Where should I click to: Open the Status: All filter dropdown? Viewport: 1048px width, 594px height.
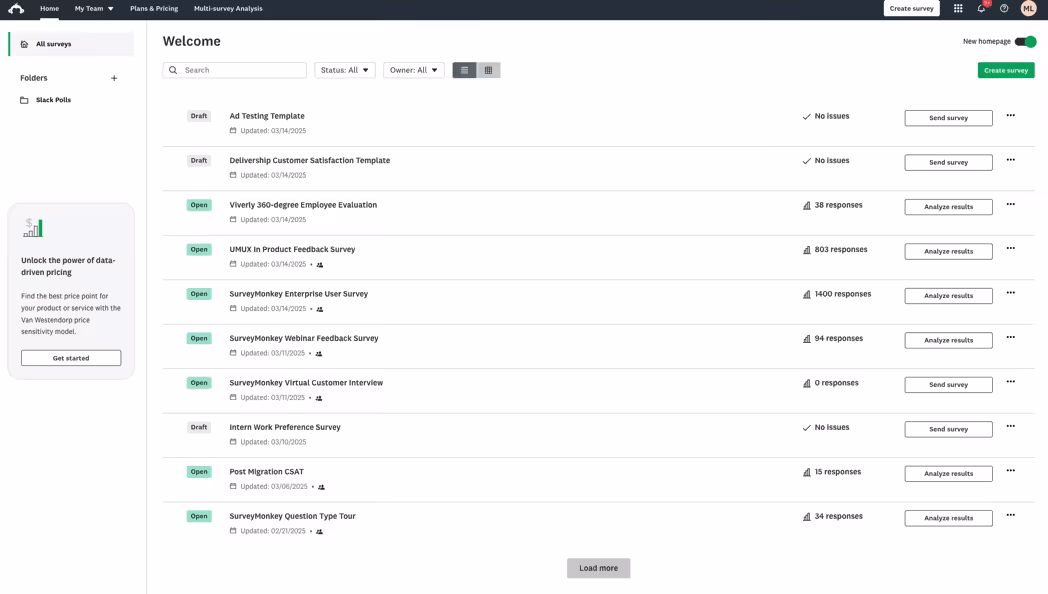point(345,70)
